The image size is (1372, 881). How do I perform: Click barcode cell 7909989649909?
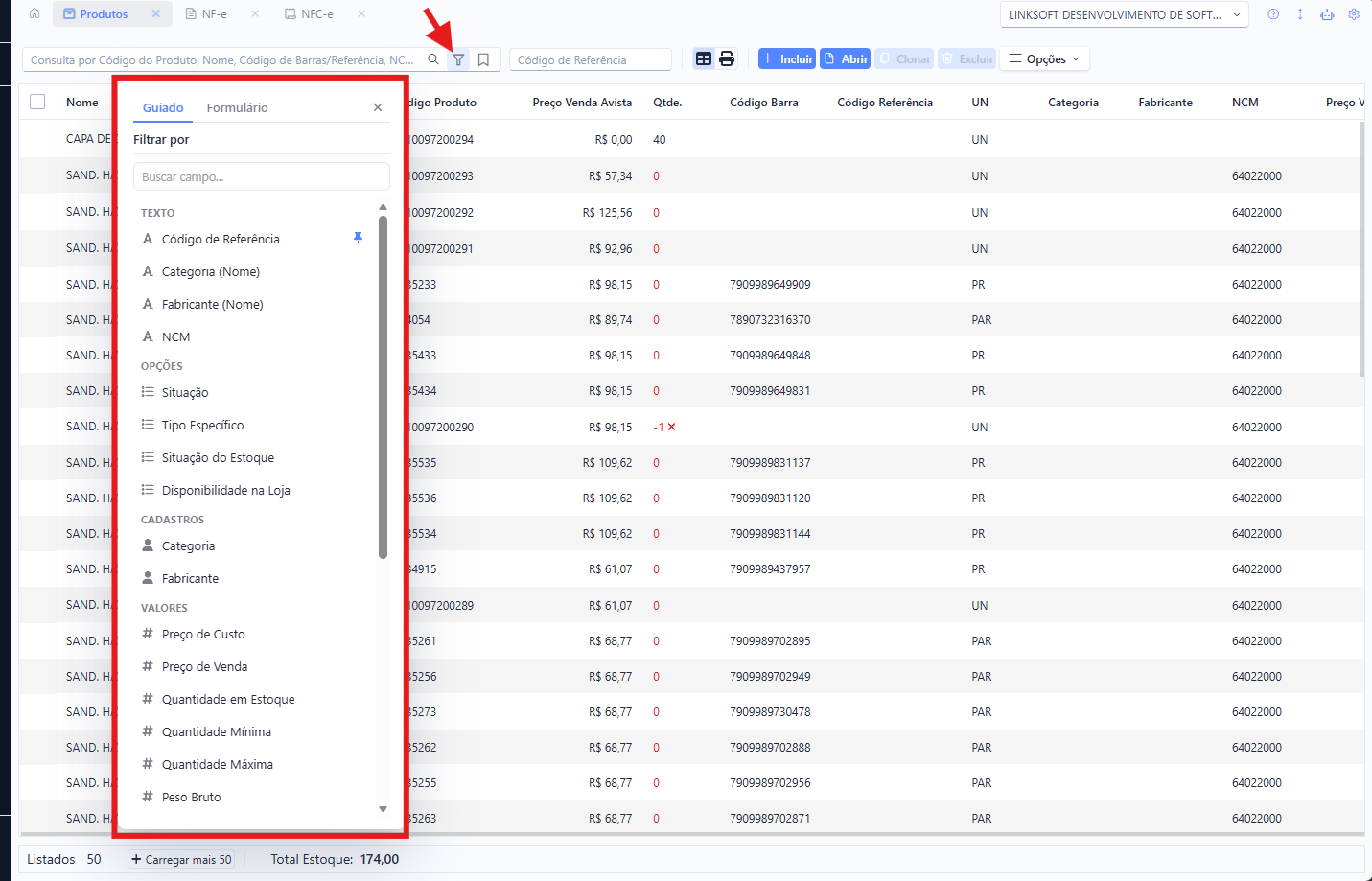[770, 285]
